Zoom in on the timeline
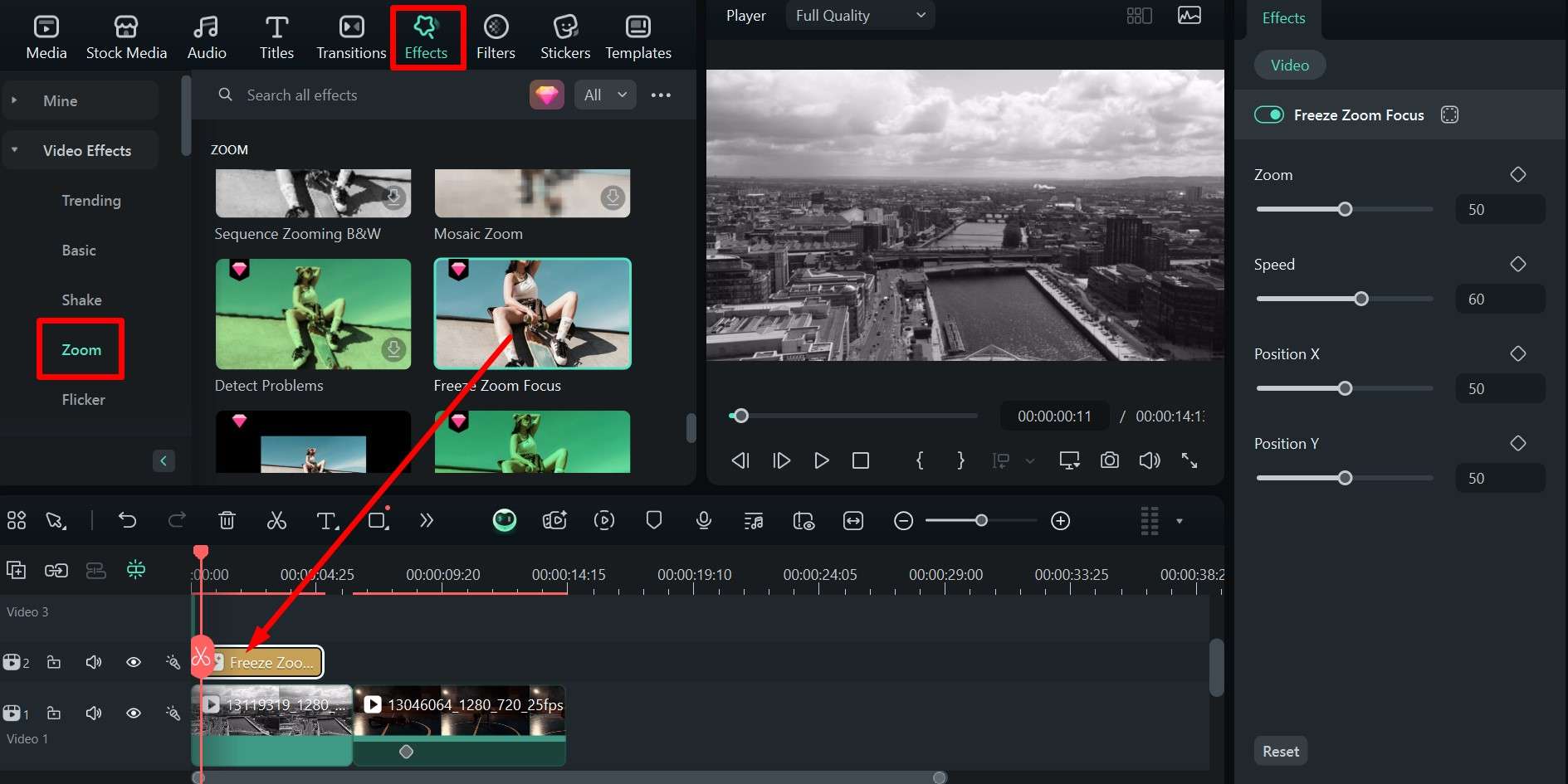The image size is (1568, 784). click(x=1060, y=520)
